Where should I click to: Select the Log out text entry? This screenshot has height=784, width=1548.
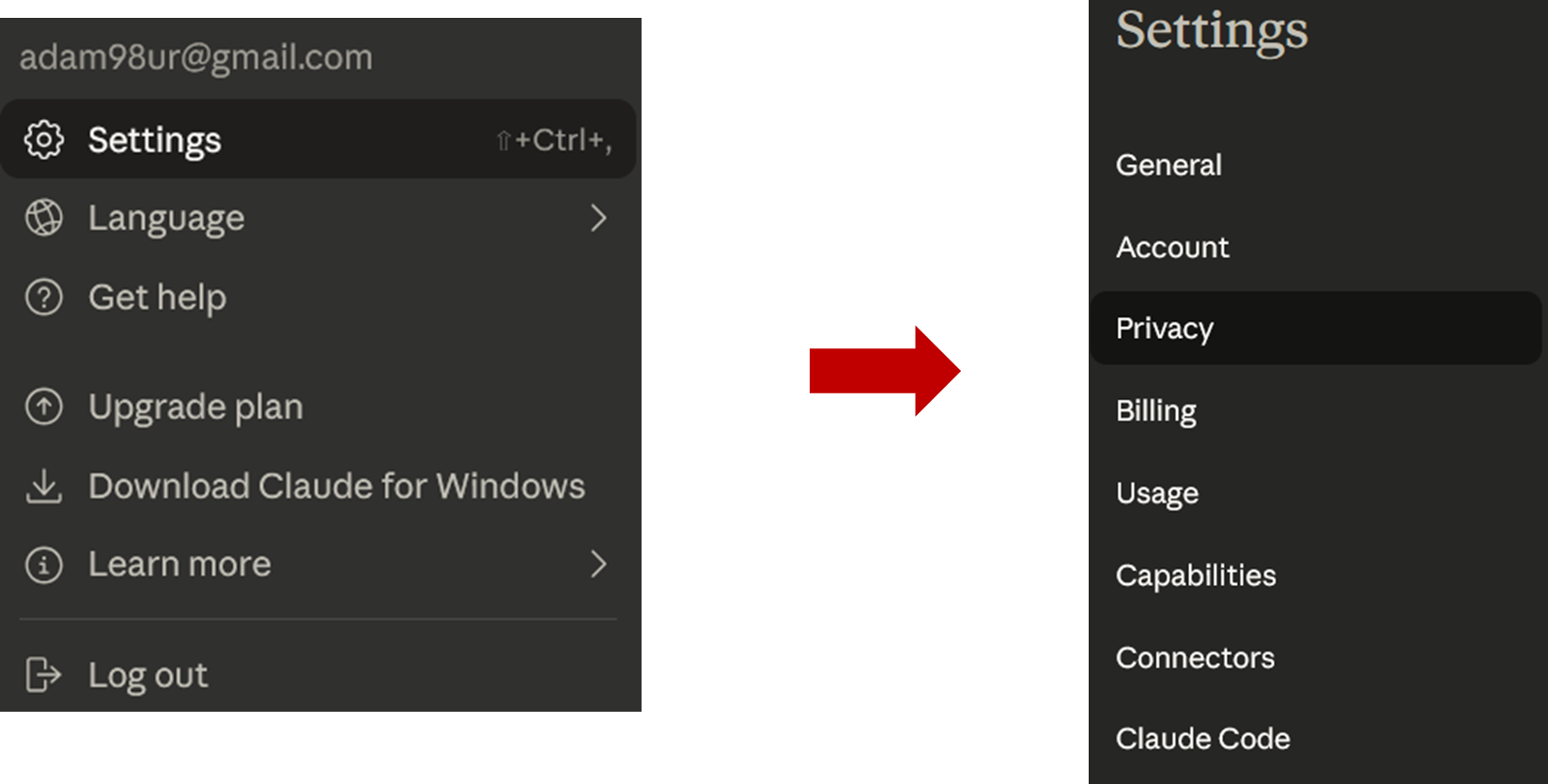click(147, 675)
